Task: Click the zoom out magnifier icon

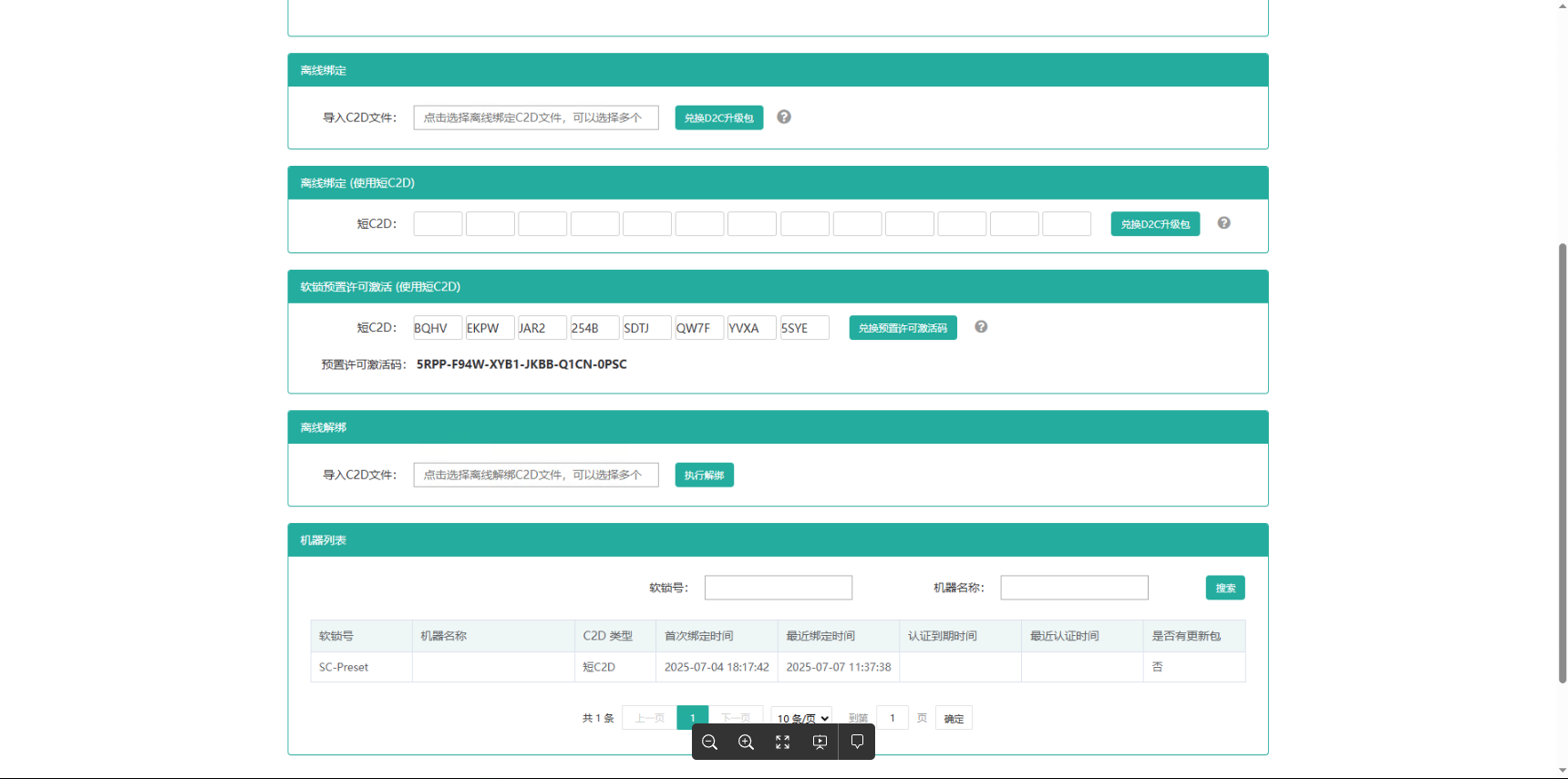Action: tap(710, 743)
